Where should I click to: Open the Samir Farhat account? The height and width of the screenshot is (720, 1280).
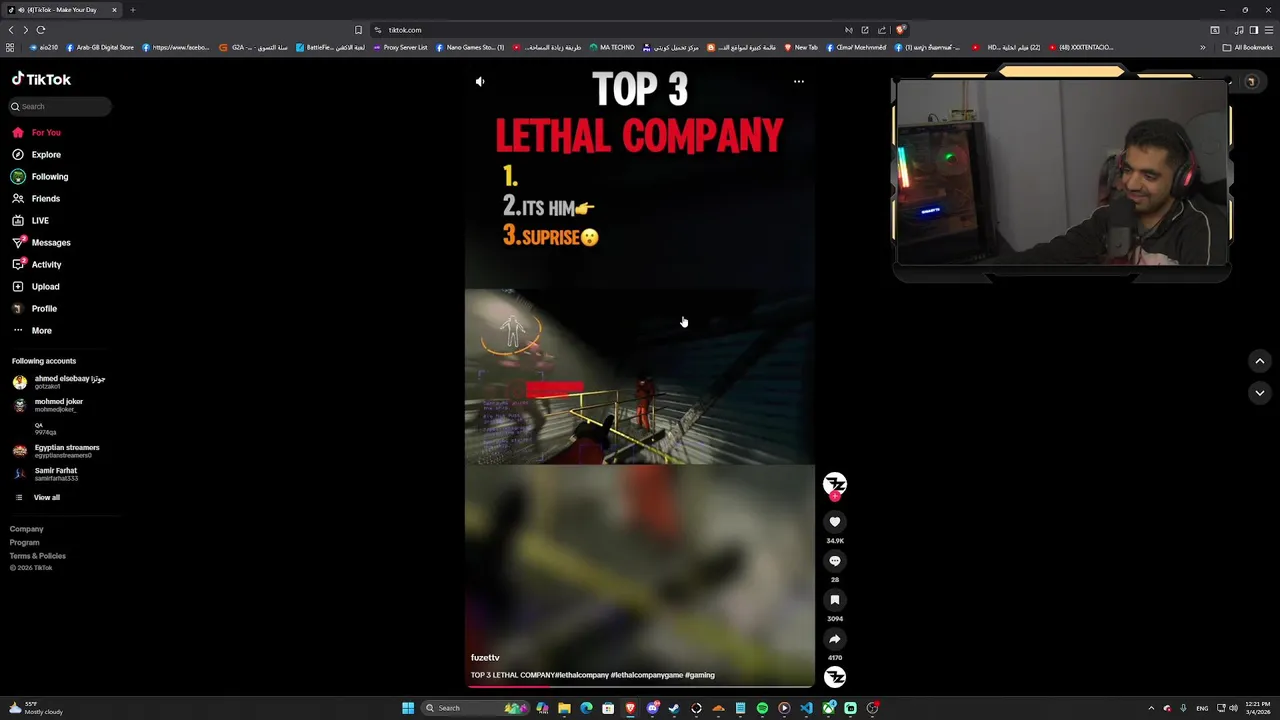click(46, 474)
